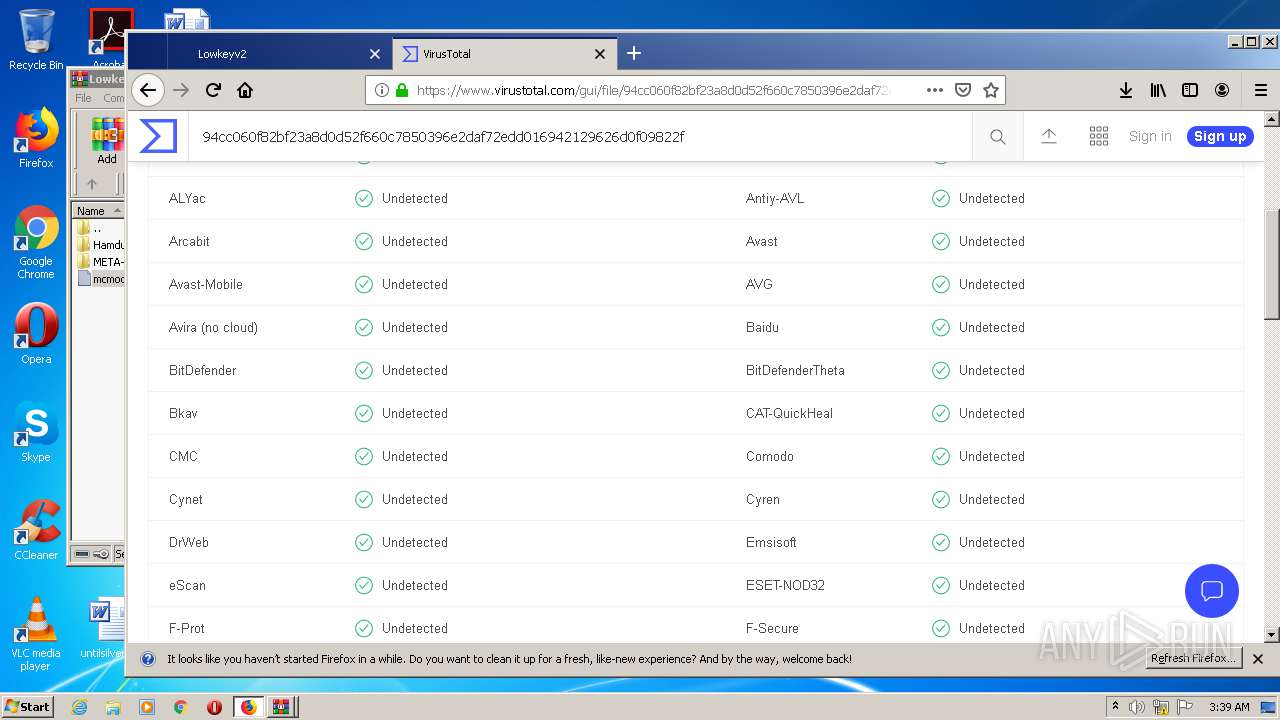Select the META- folder in WinRAR

click(100, 262)
